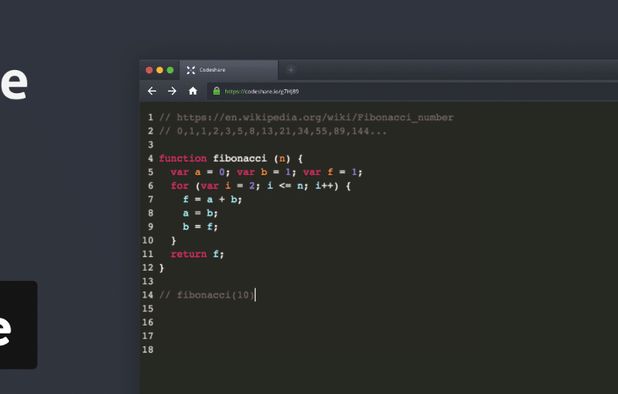Click line number 13 in gutter
The height and width of the screenshot is (394, 618).
[148, 281]
